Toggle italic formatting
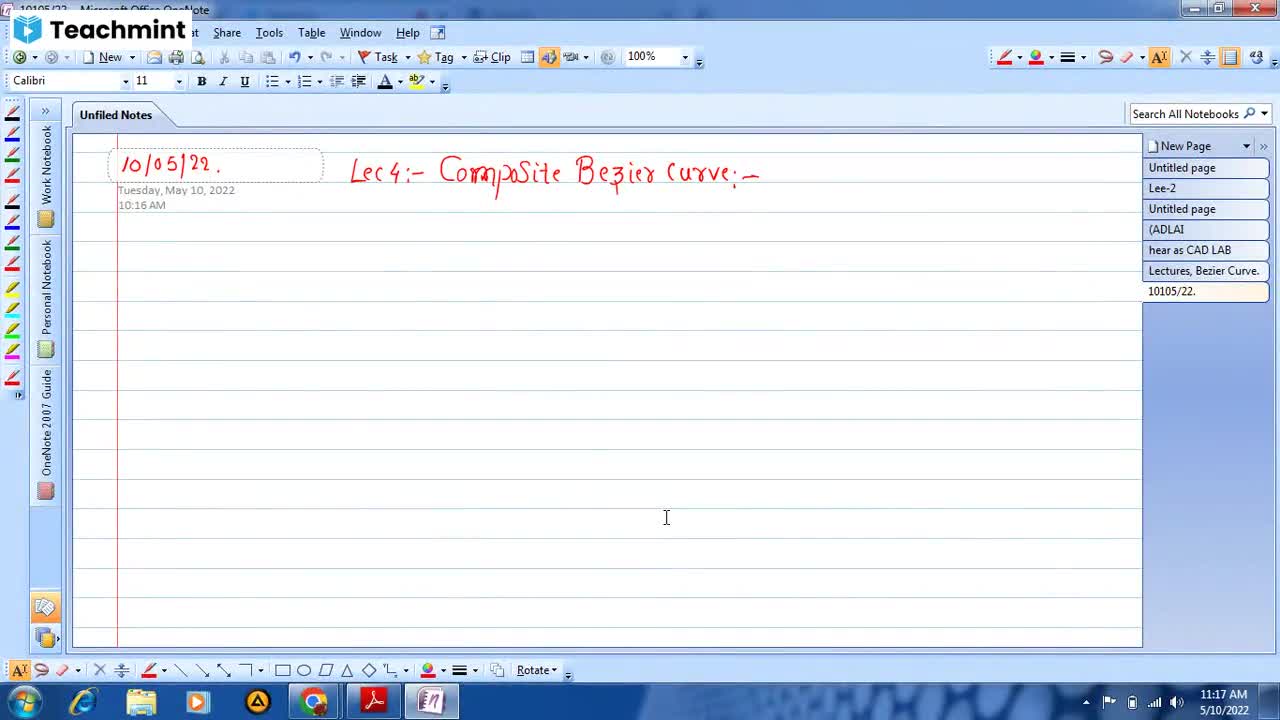1280x720 pixels. click(223, 81)
